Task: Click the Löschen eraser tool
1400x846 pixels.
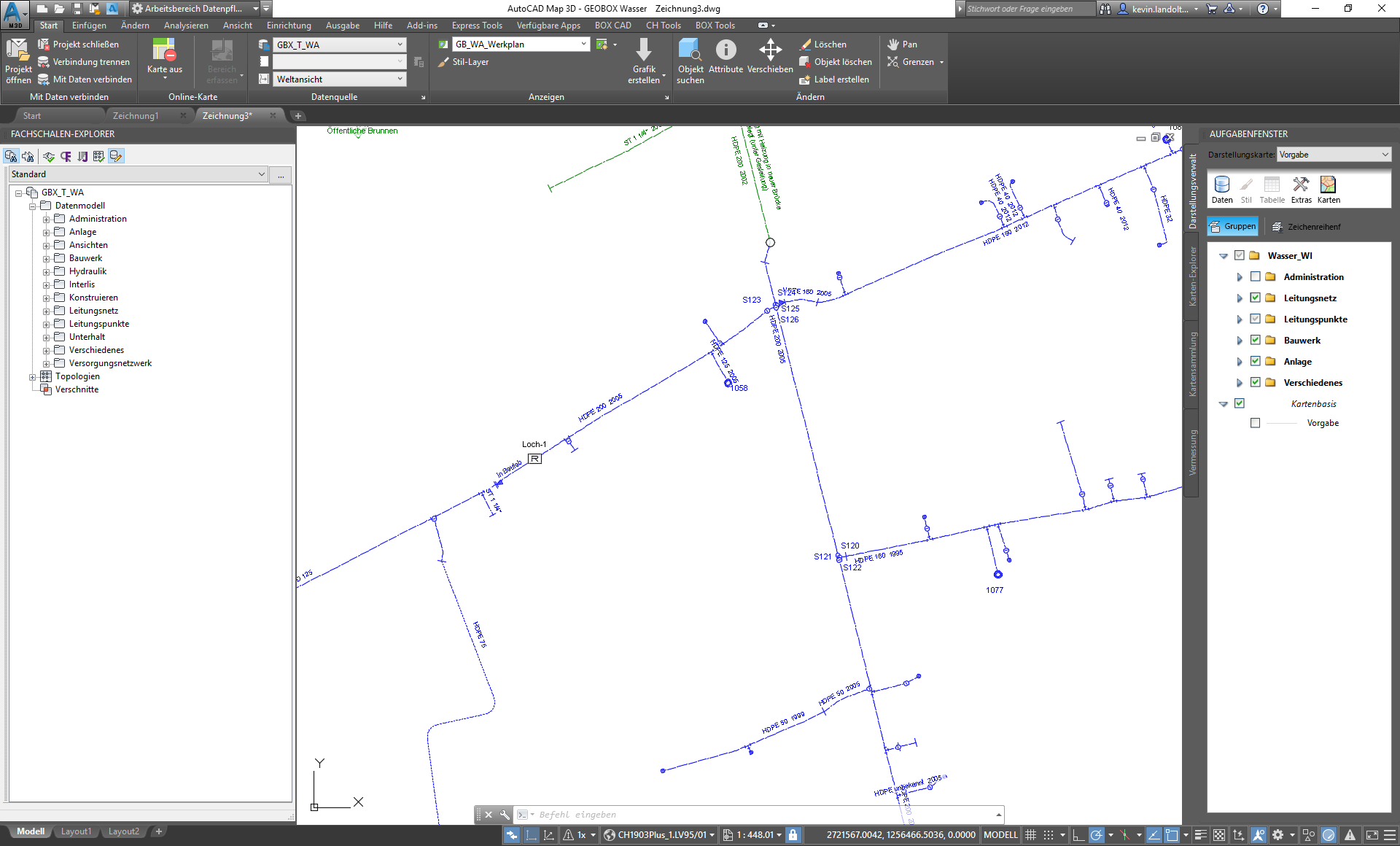Action: (823, 44)
